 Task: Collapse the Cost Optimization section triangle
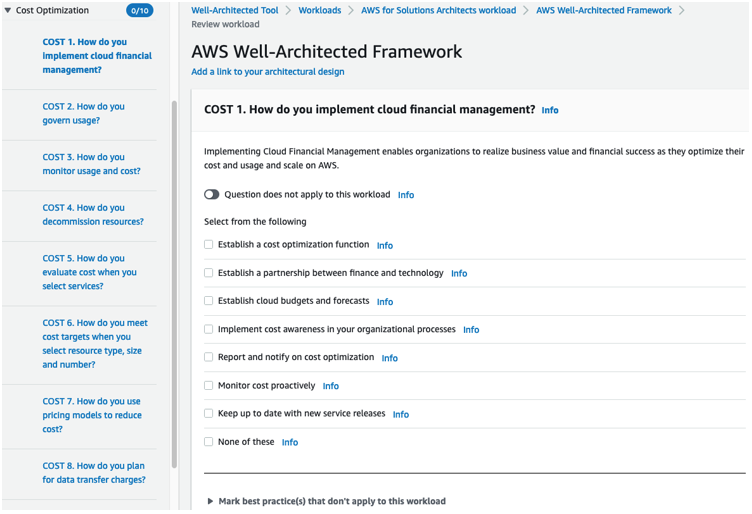(8, 10)
